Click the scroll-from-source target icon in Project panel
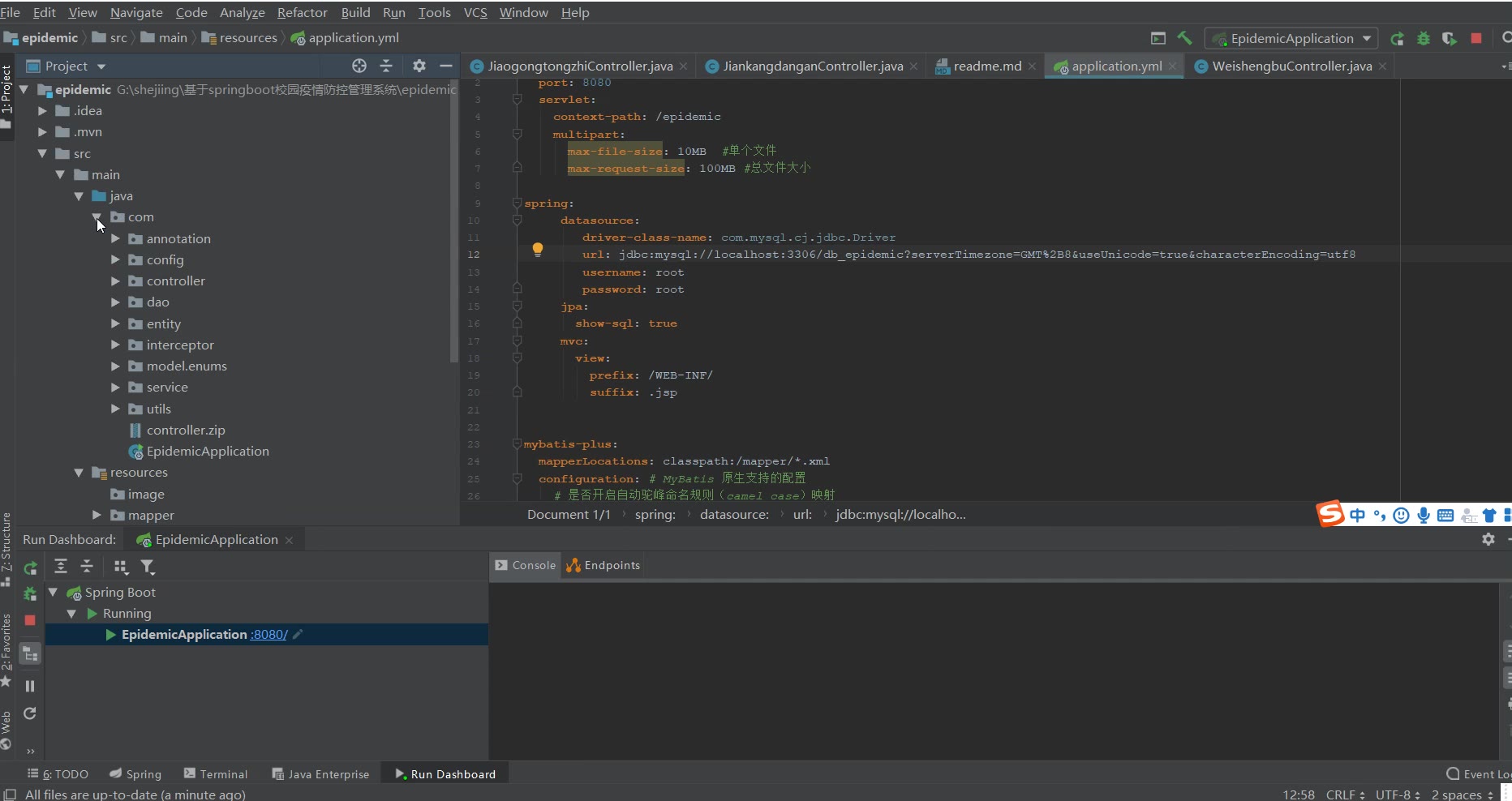The image size is (1512, 801). [x=359, y=66]
